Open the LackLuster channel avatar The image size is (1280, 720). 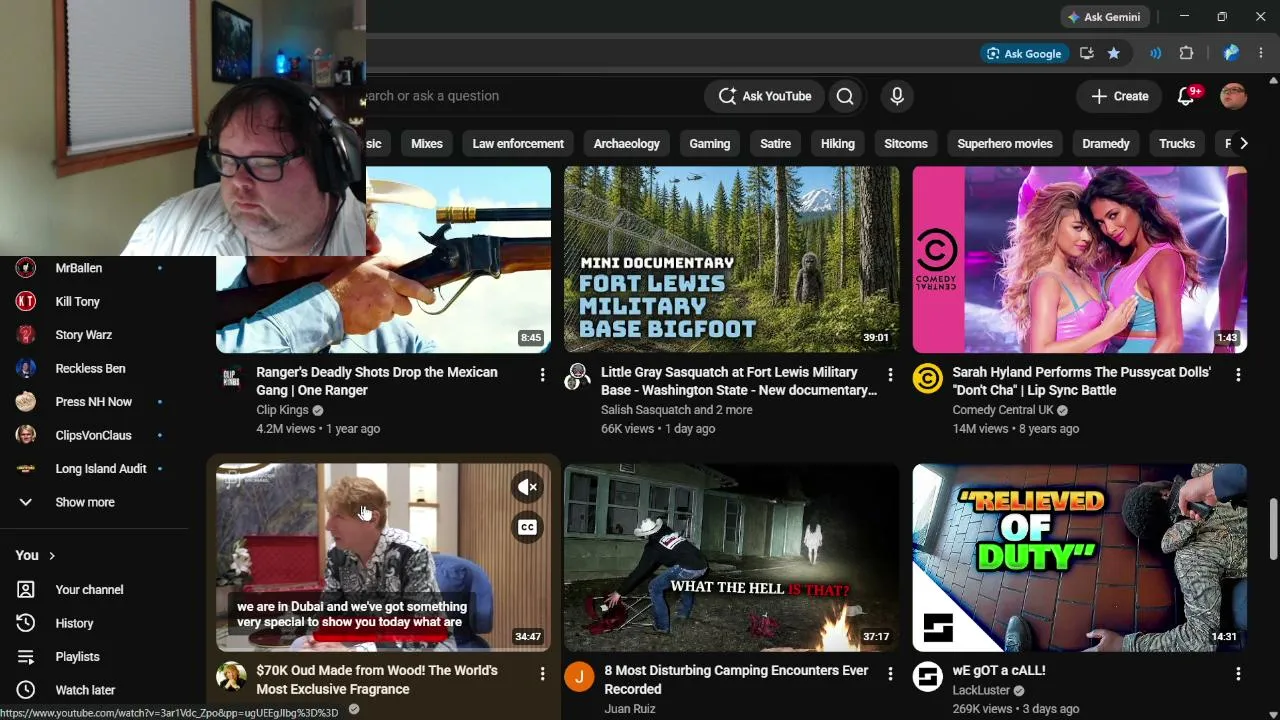click(x=927, y=677)
